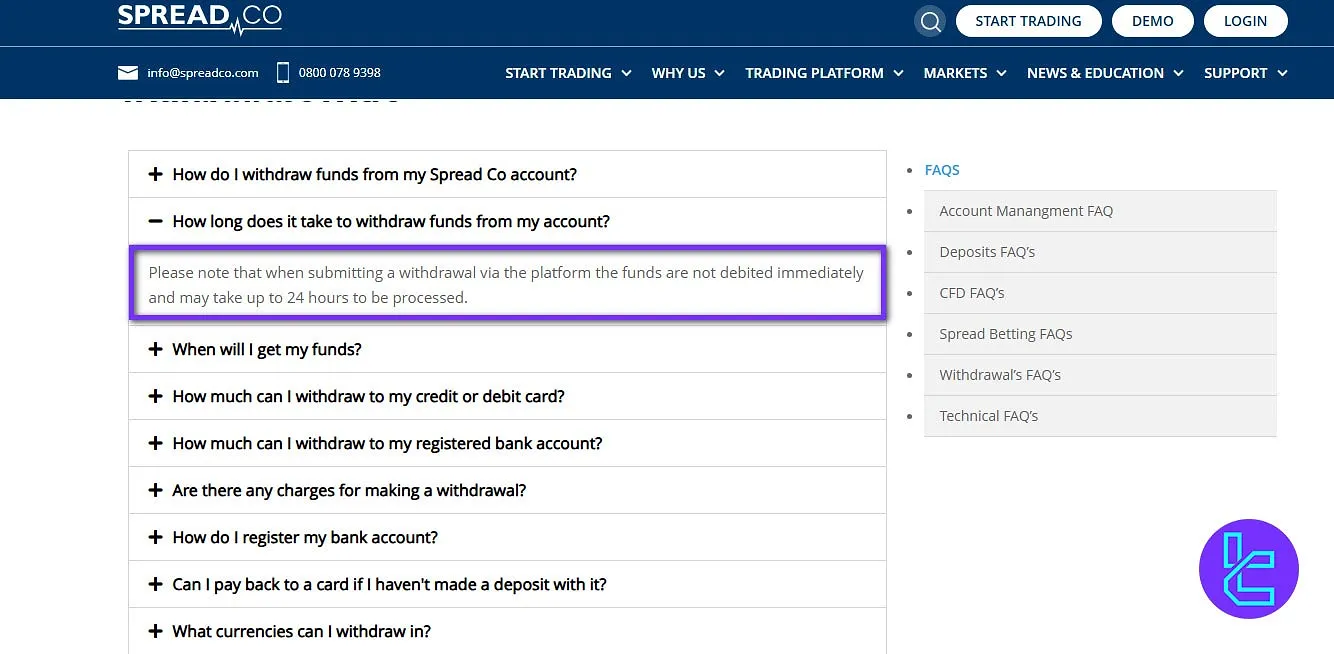Click the DEMO button
Viewport: 1334px width, 654px height.
pyautogui.click(x=1152, y=20)
